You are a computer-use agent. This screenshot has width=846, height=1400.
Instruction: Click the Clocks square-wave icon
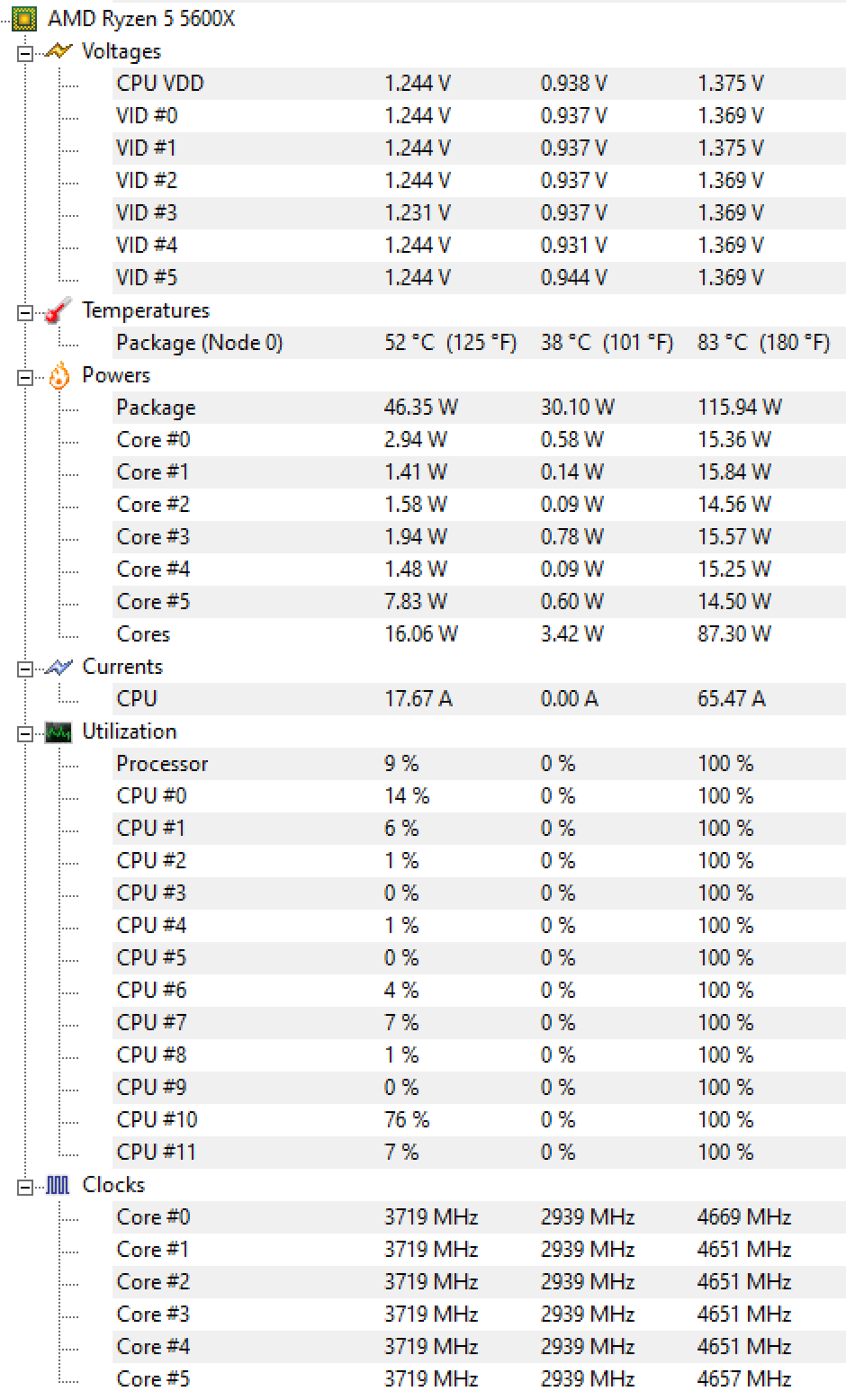pyautogui.click(x=58, y=1186)
